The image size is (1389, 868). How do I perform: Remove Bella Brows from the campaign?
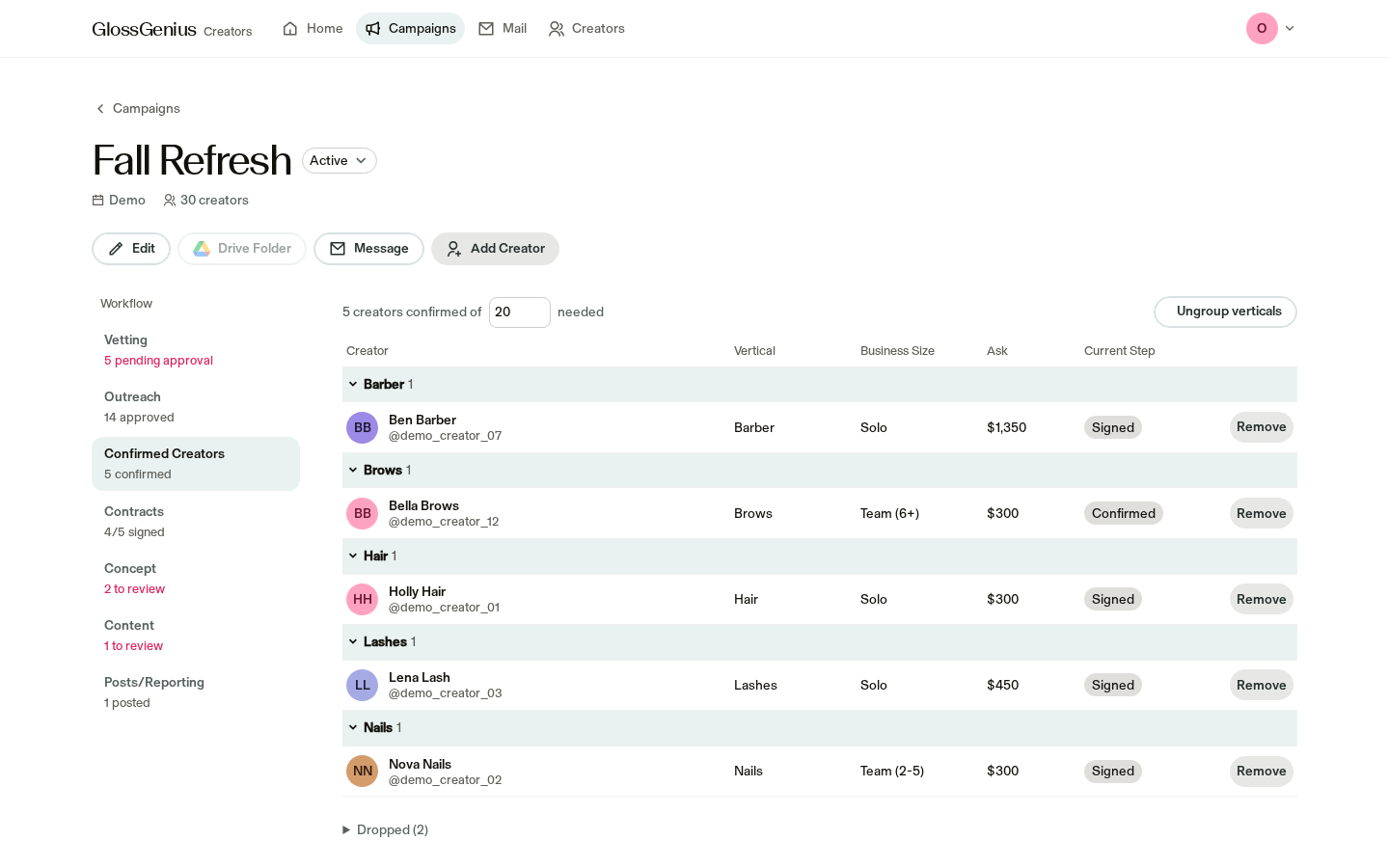click(x=1262, y=513)
